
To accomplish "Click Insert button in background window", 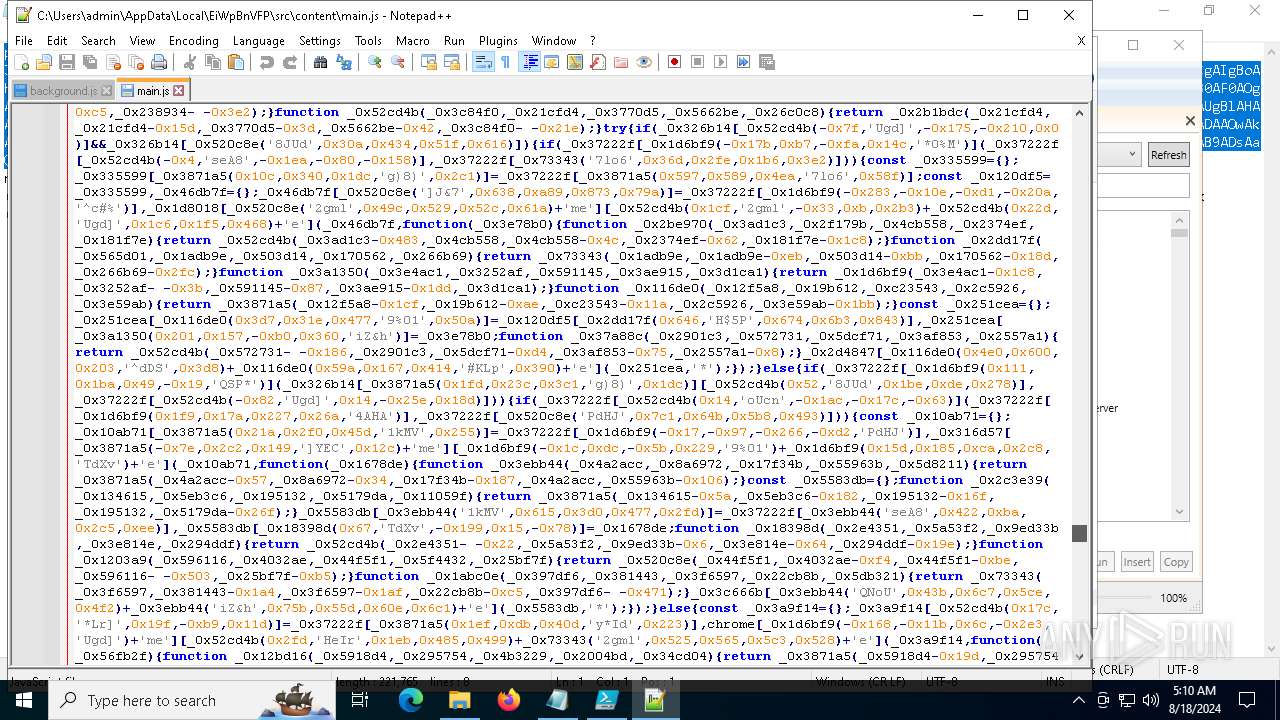I will coord(1137,562).
